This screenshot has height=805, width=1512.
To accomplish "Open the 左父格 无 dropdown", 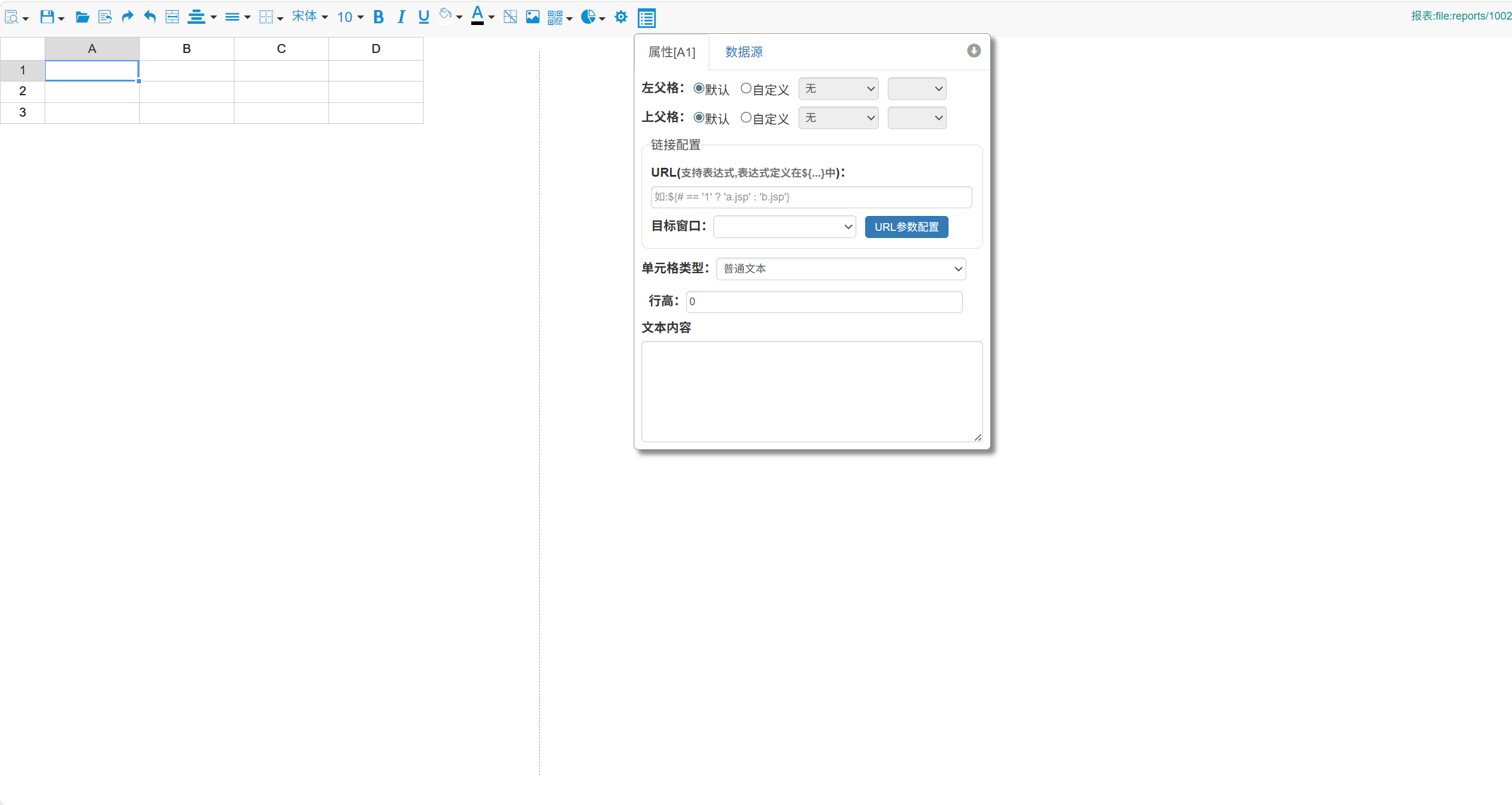I will coord(838,89).
